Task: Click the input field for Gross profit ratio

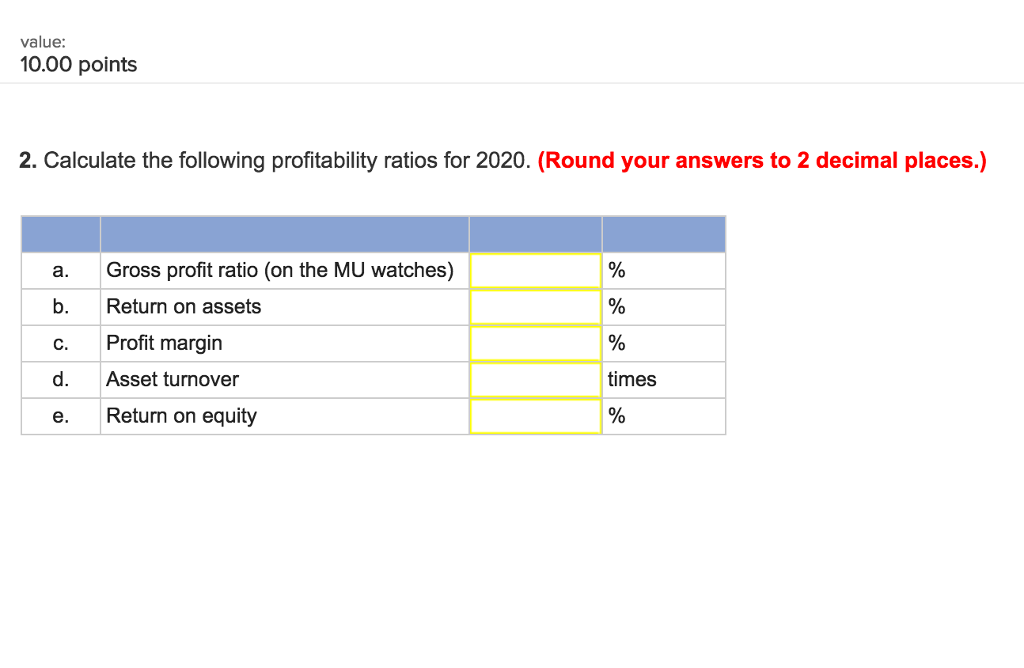Action: pyautogui.click(x=535, y=270)
